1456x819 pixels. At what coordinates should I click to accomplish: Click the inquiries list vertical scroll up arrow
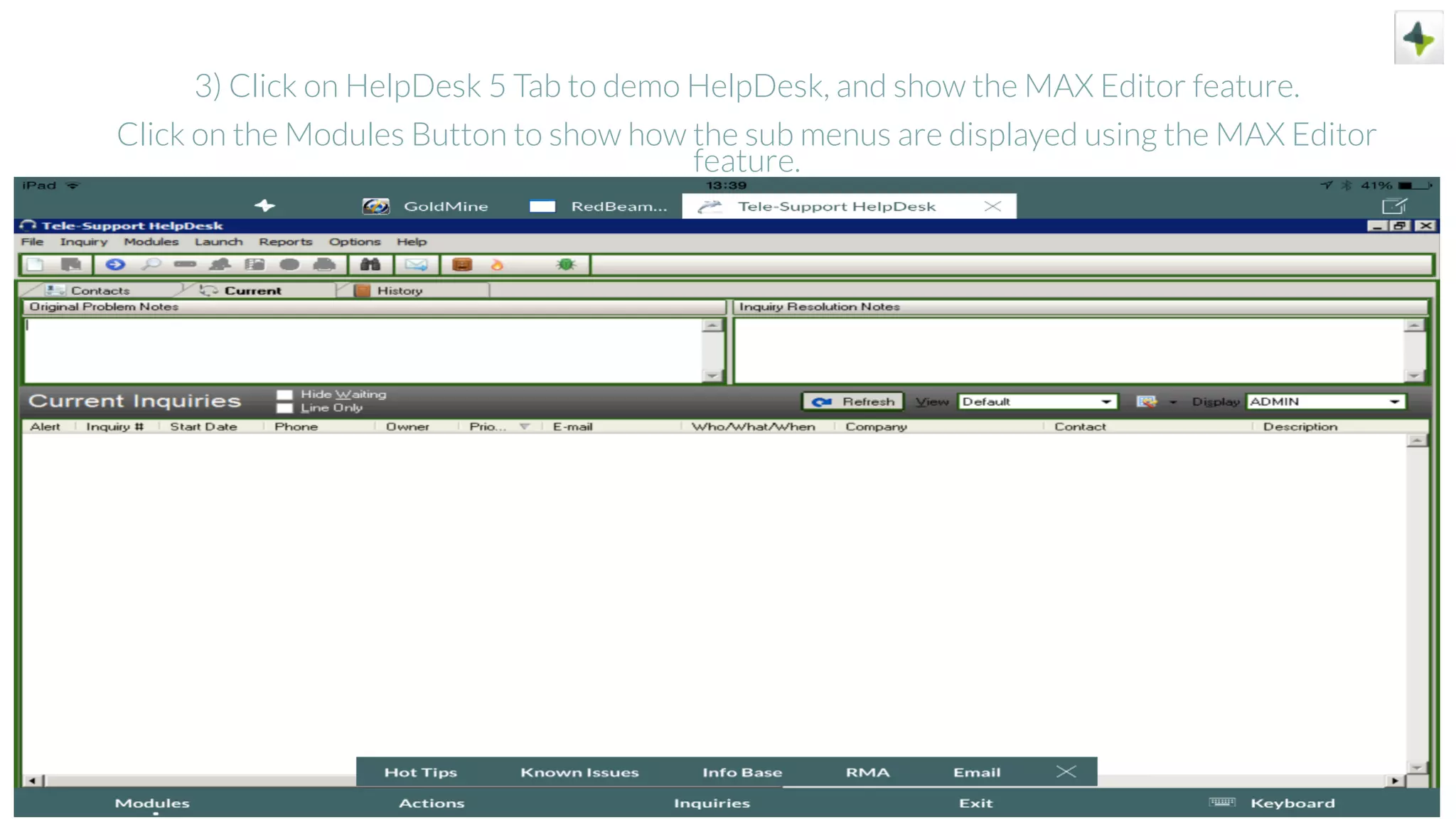1417,441
